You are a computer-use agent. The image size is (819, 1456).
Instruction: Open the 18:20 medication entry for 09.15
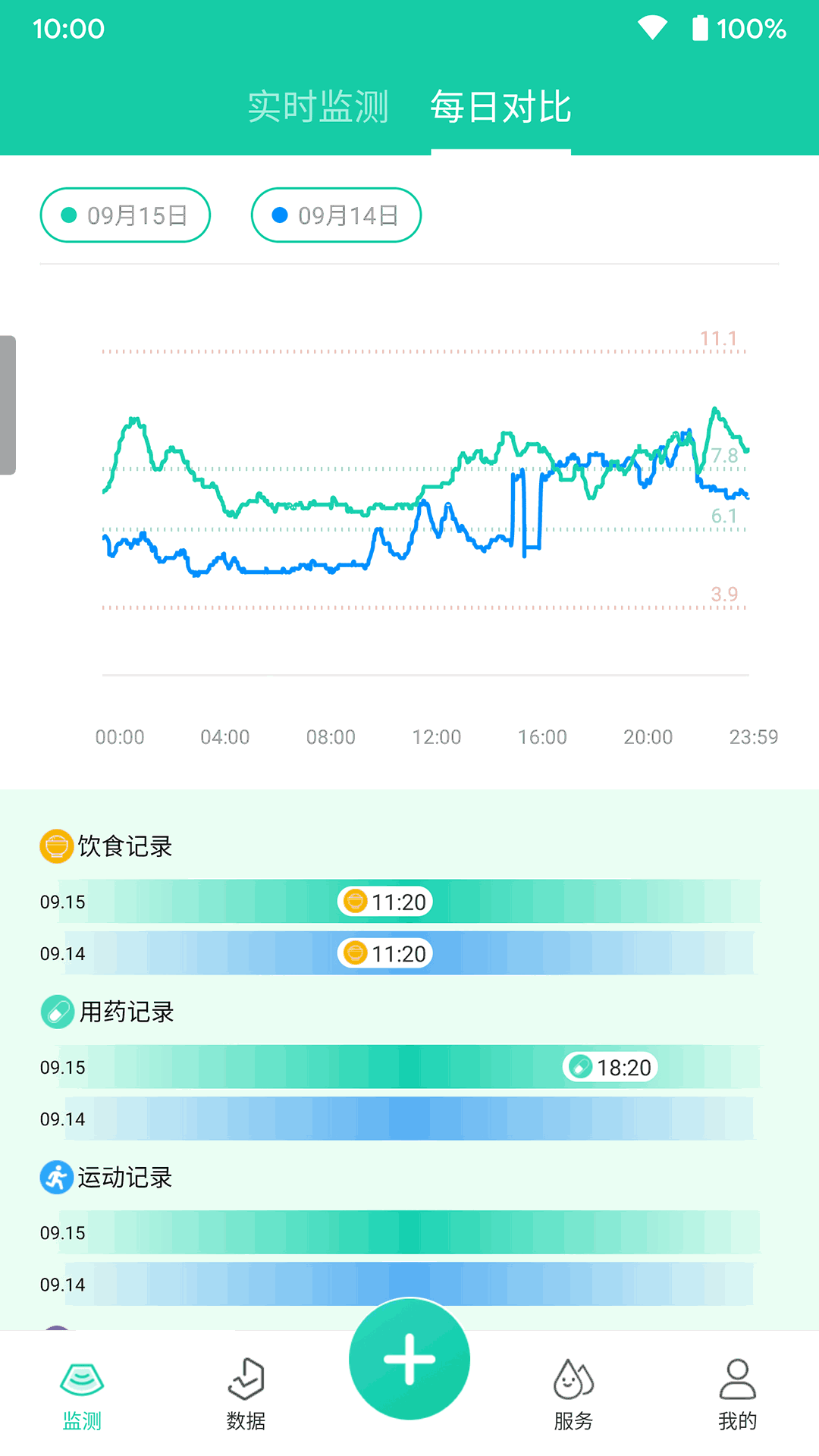(x=610, y=1067)
